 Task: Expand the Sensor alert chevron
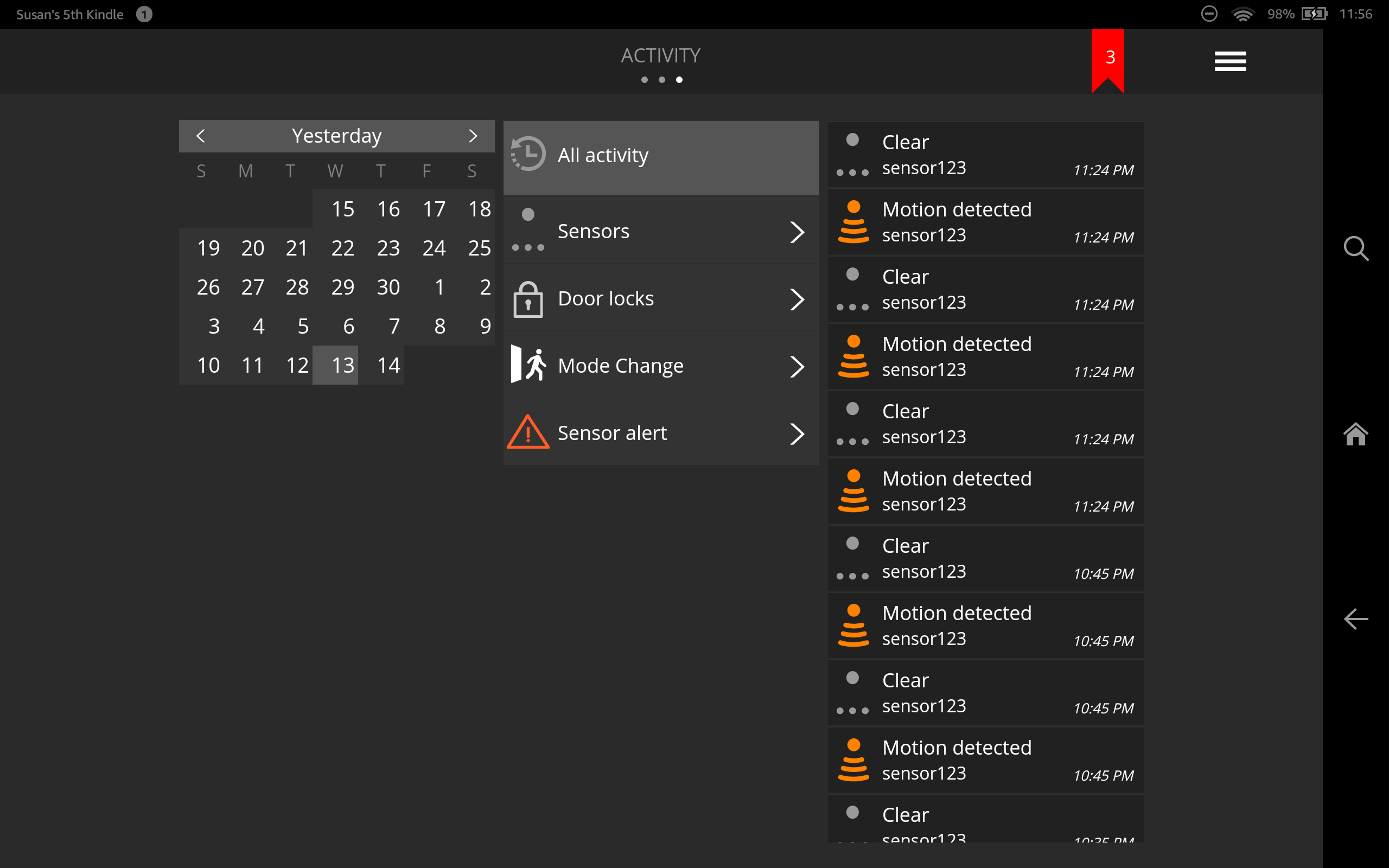click(797, 434)
